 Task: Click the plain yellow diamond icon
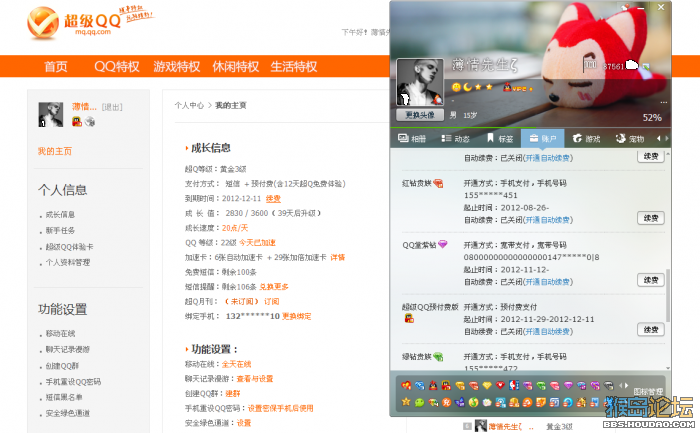pyautogui.click(x=487, y=385)
